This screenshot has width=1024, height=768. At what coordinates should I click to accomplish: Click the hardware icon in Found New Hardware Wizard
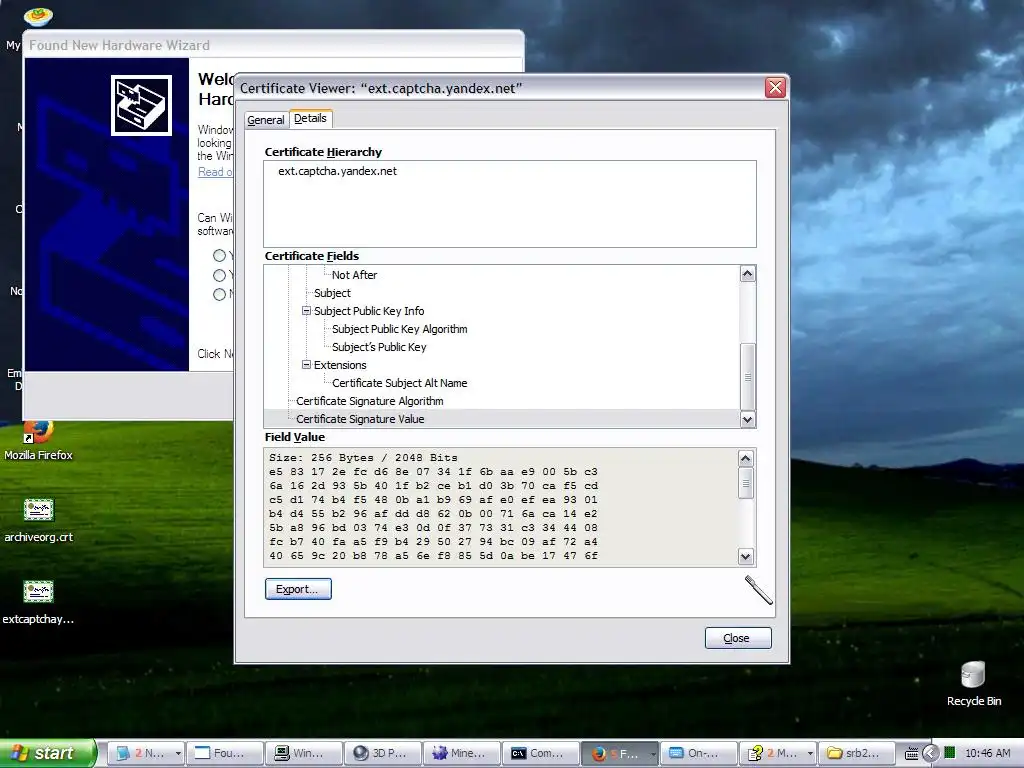click(141, 105)
